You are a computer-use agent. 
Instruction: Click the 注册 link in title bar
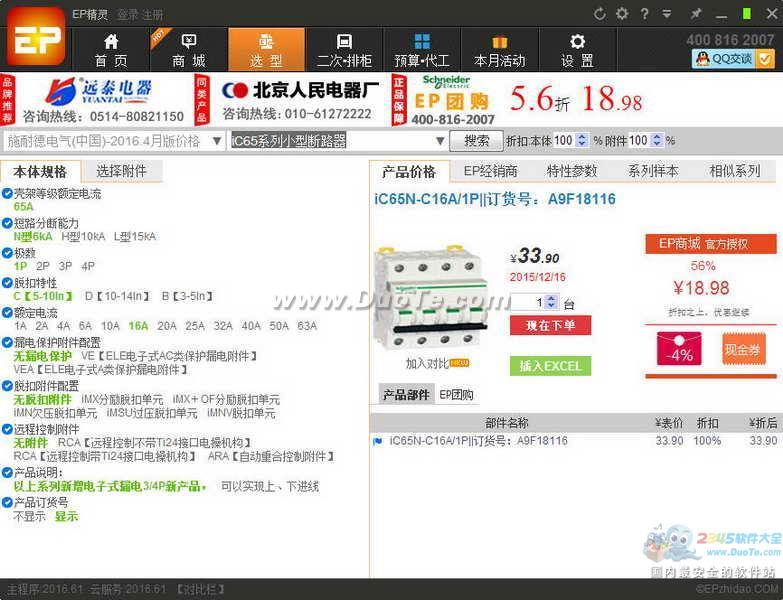152,14
